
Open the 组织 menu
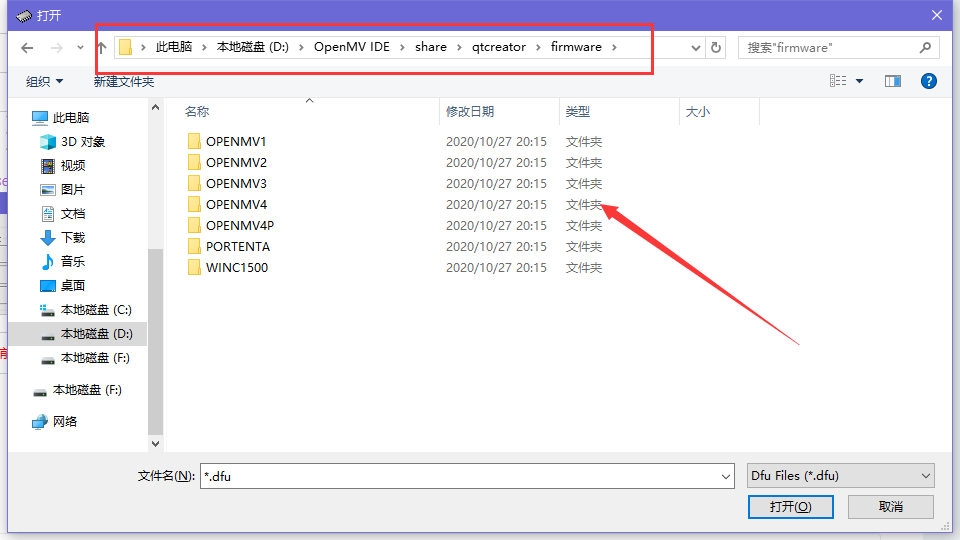pyautogui.click(x=44, y=81)
